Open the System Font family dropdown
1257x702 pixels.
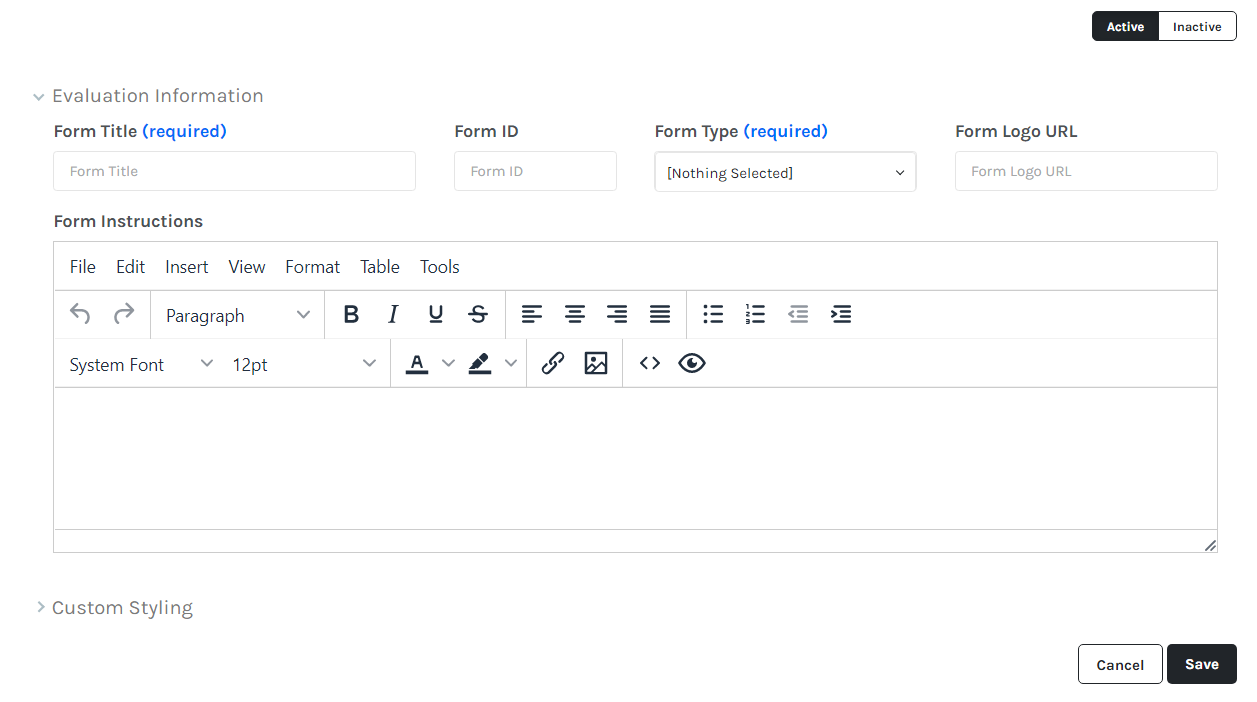coord(141,365)
